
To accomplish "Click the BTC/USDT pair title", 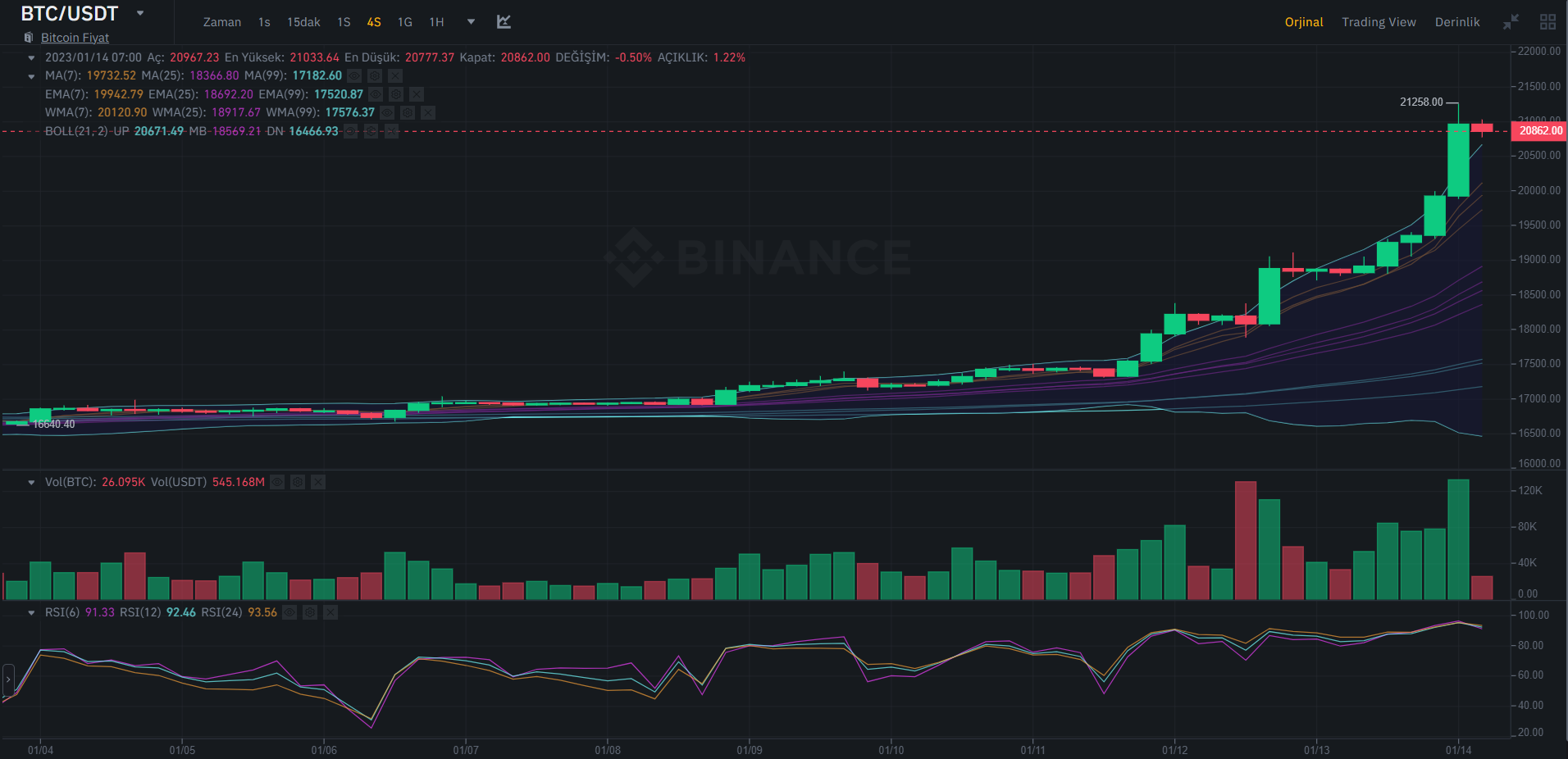I will 70,13.
